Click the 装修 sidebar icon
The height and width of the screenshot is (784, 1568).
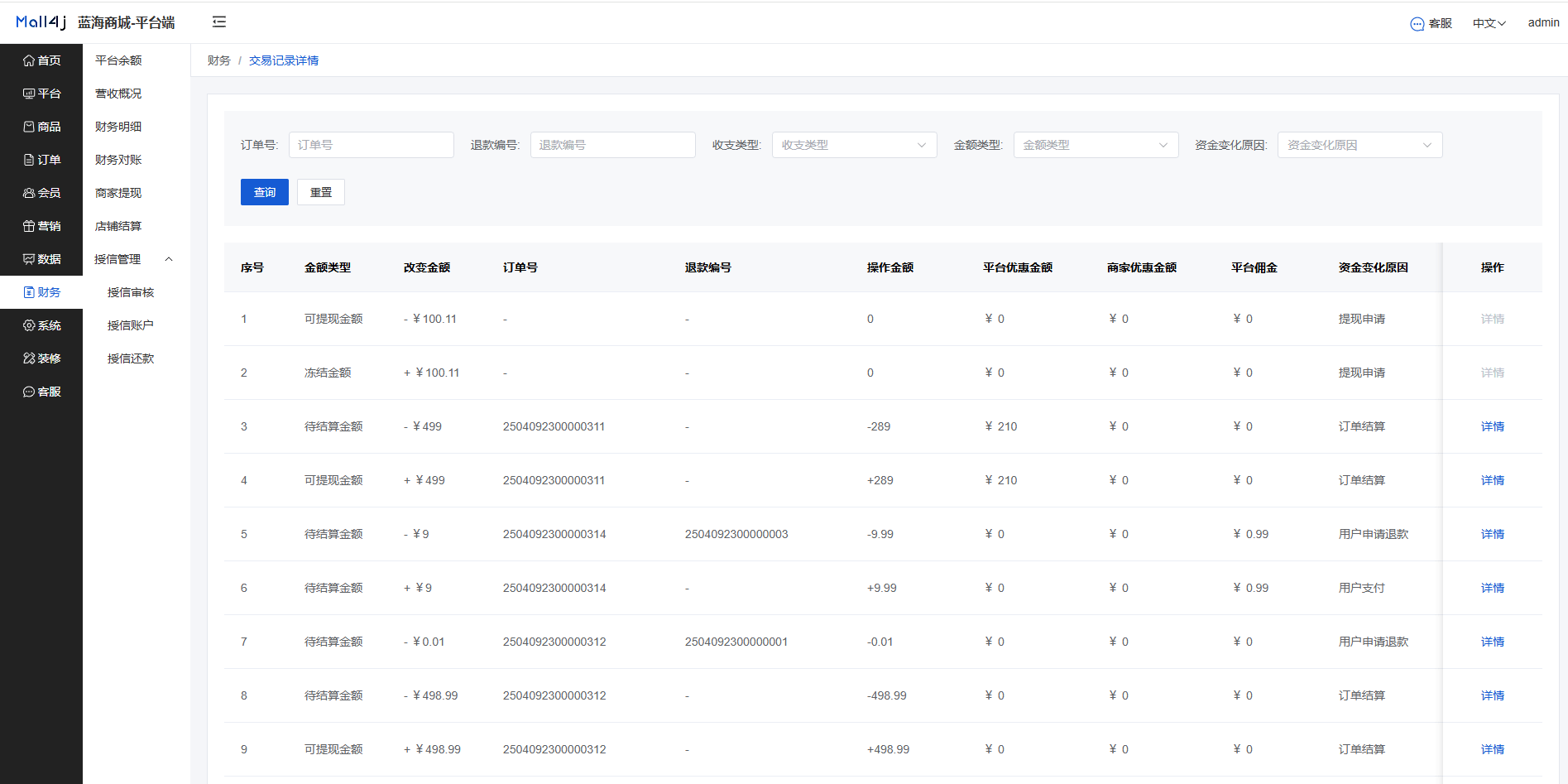coord(29,358)
